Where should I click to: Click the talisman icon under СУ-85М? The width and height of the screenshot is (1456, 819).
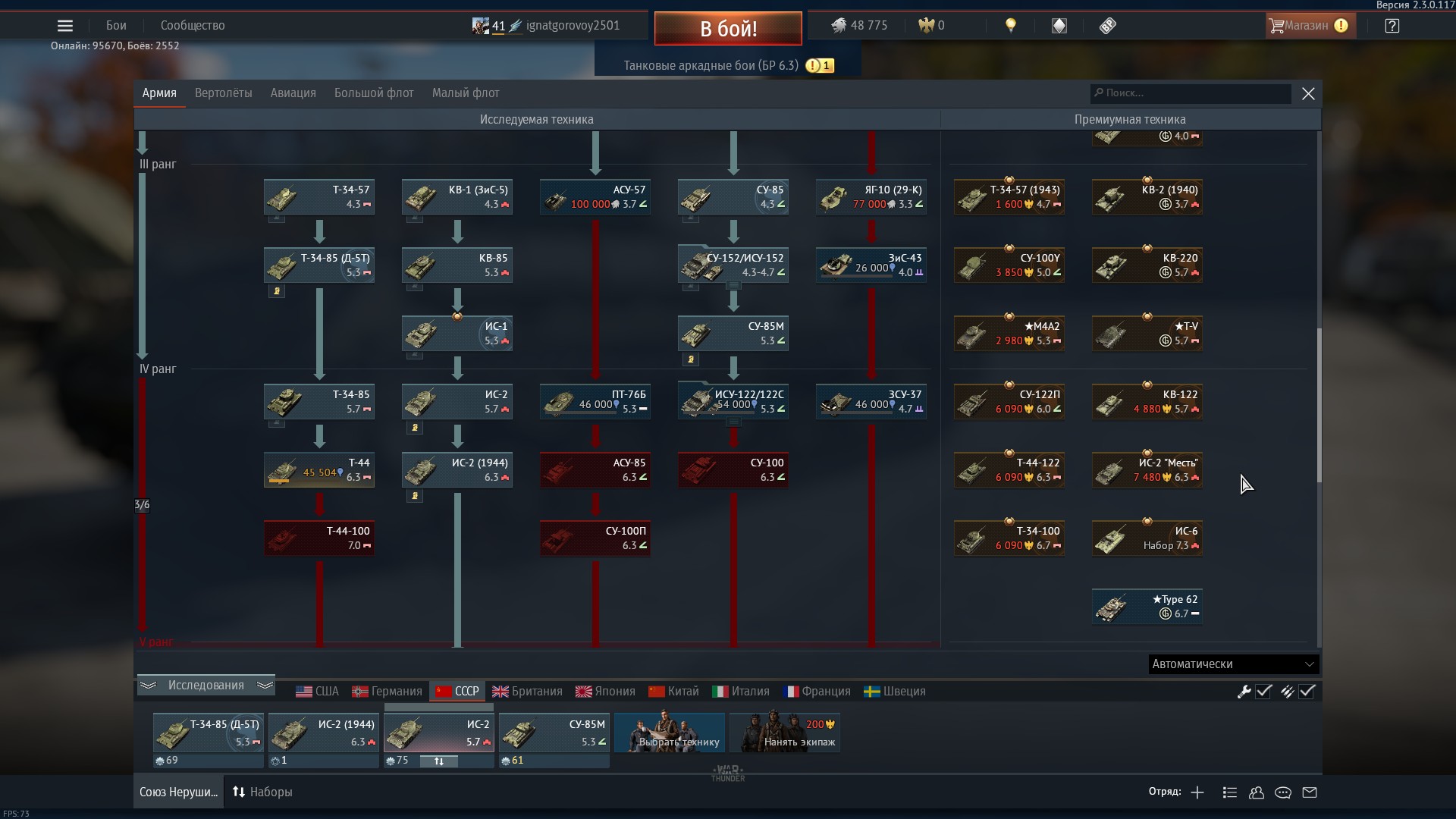pyautogui.click(x=691, y=359)
